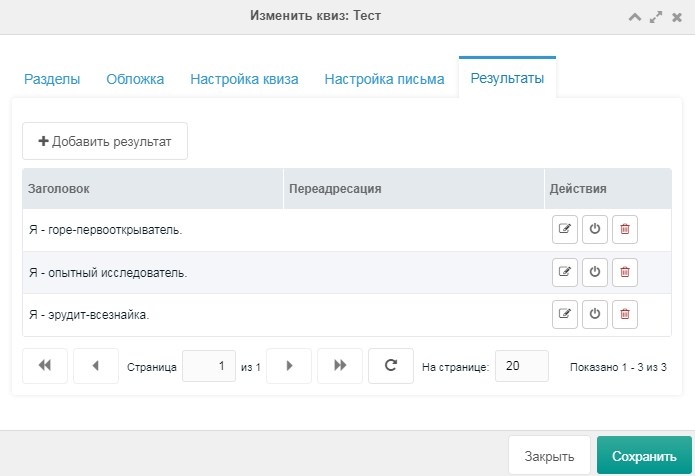
Task: Refresh the results table
Action: click(391, 366)
